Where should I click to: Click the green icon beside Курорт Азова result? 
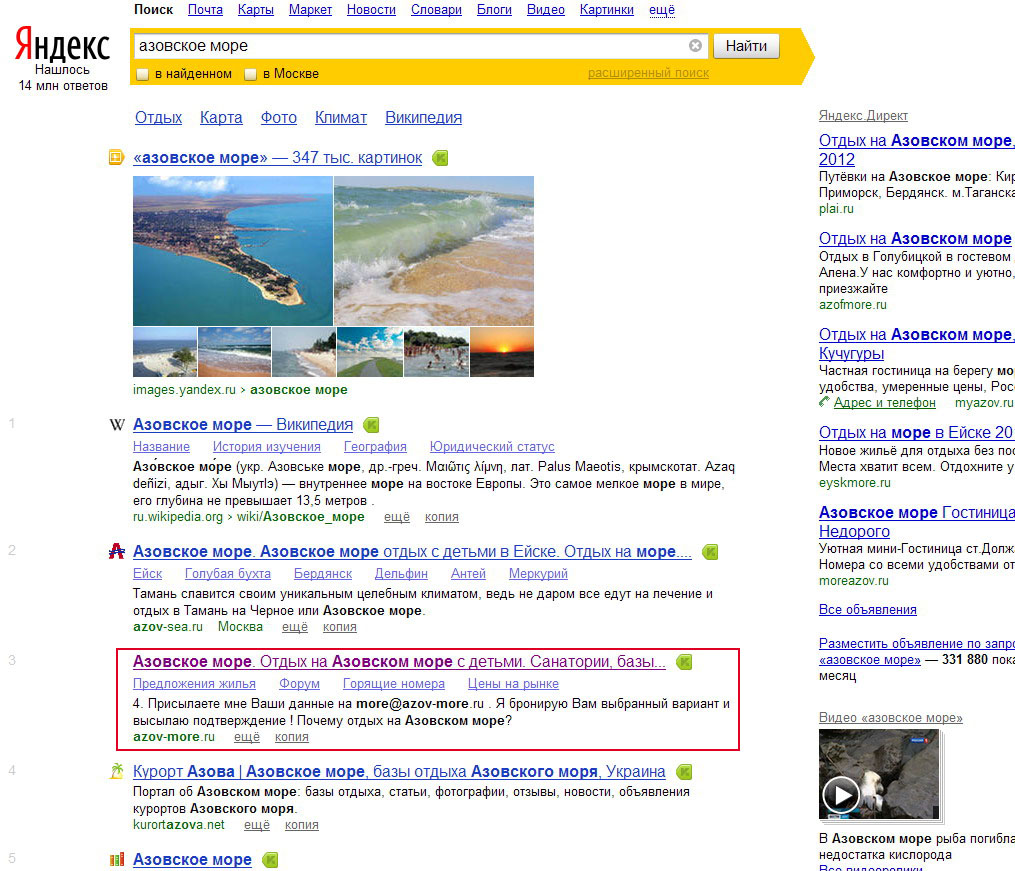coord(684,771)
